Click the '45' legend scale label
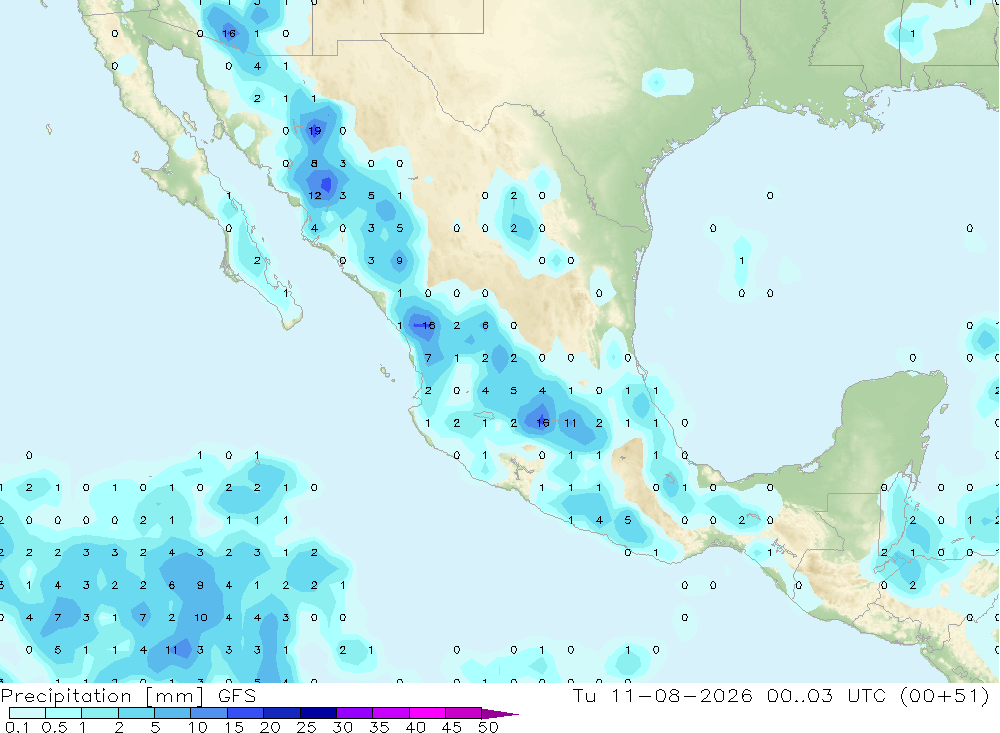Screen dimensions: 1000x733 pyautogui.click(x=452, y=727)
